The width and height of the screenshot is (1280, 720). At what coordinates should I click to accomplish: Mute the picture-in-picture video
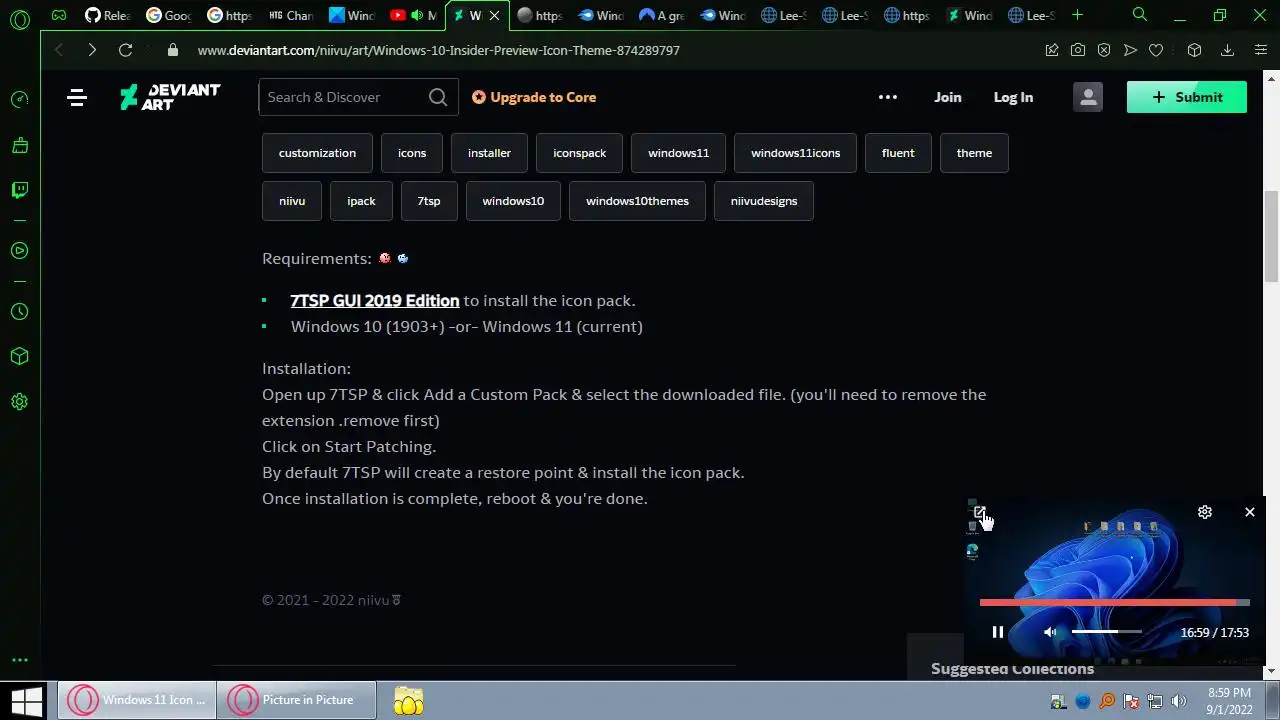coord(1050,632)
